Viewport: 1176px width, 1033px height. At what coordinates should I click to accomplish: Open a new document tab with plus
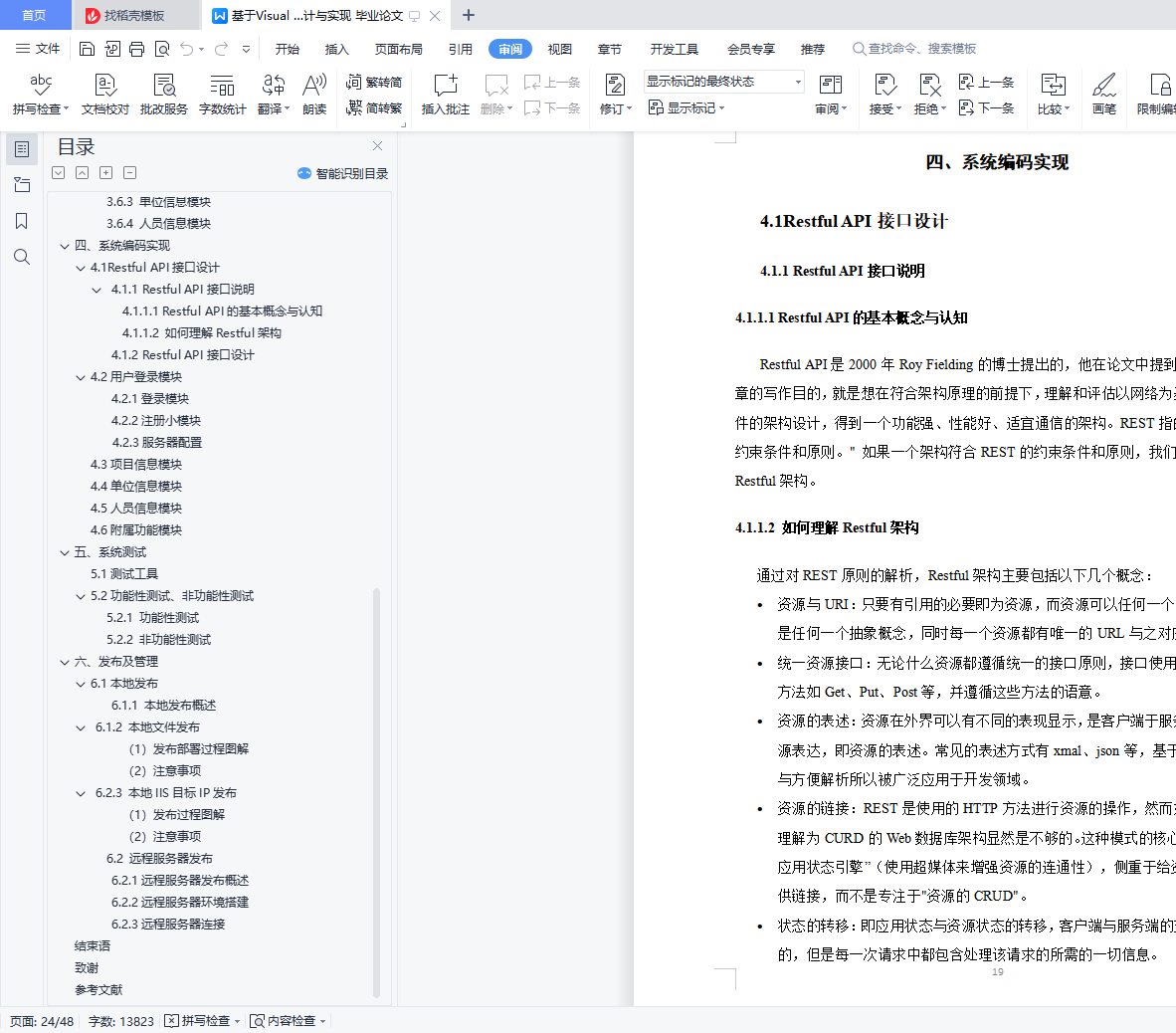[469, 15]
